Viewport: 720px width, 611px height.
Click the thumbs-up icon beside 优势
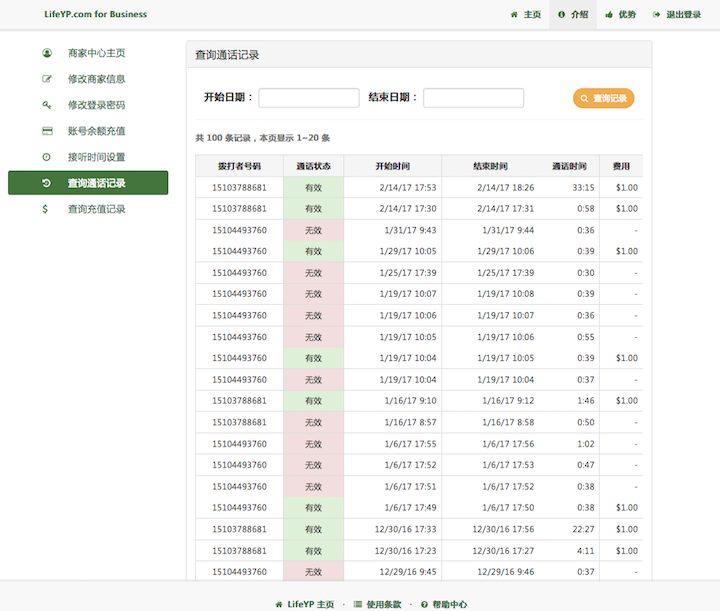point(609,15)
